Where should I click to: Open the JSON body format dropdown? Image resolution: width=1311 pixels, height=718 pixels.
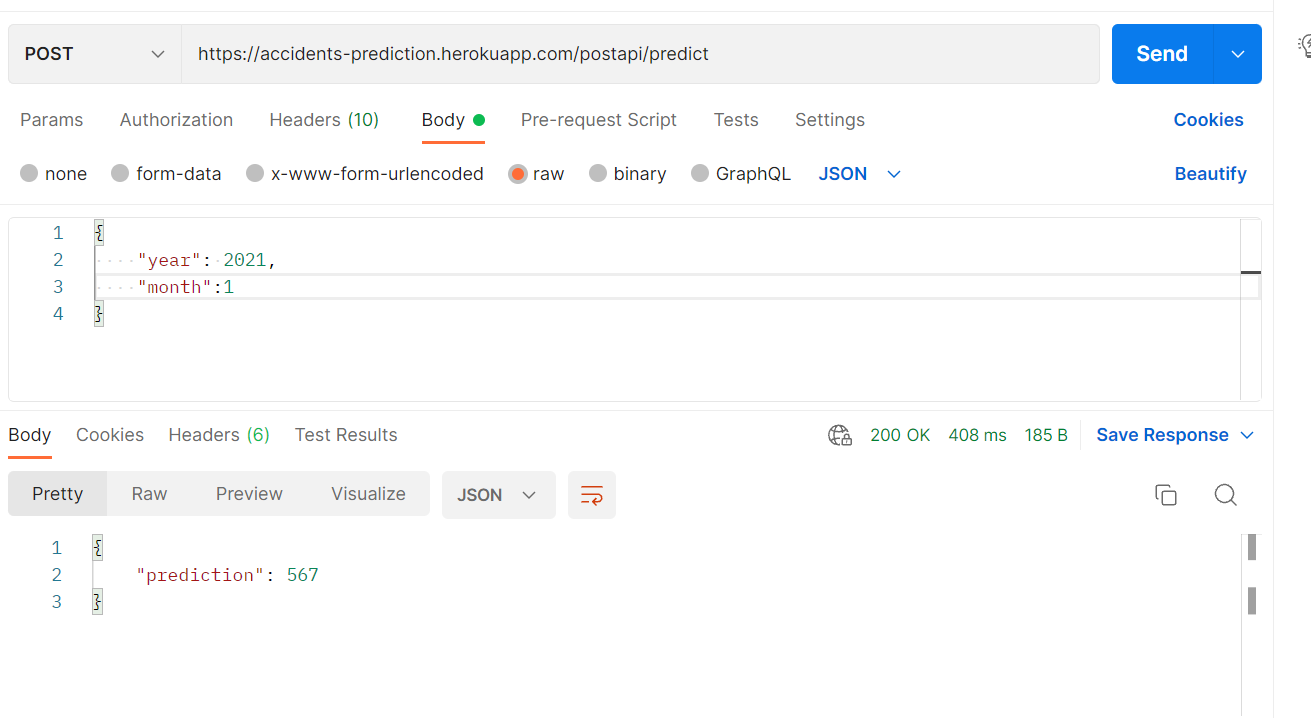click(860, 174)
